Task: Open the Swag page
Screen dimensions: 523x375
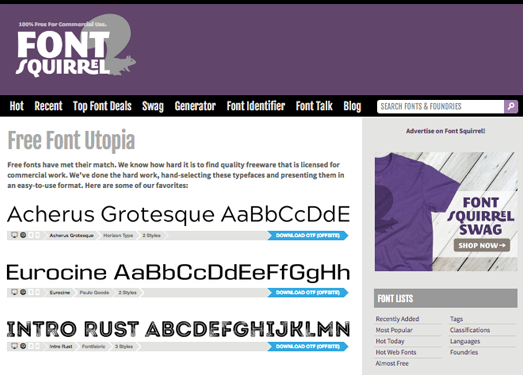Action: pos(153,106)
